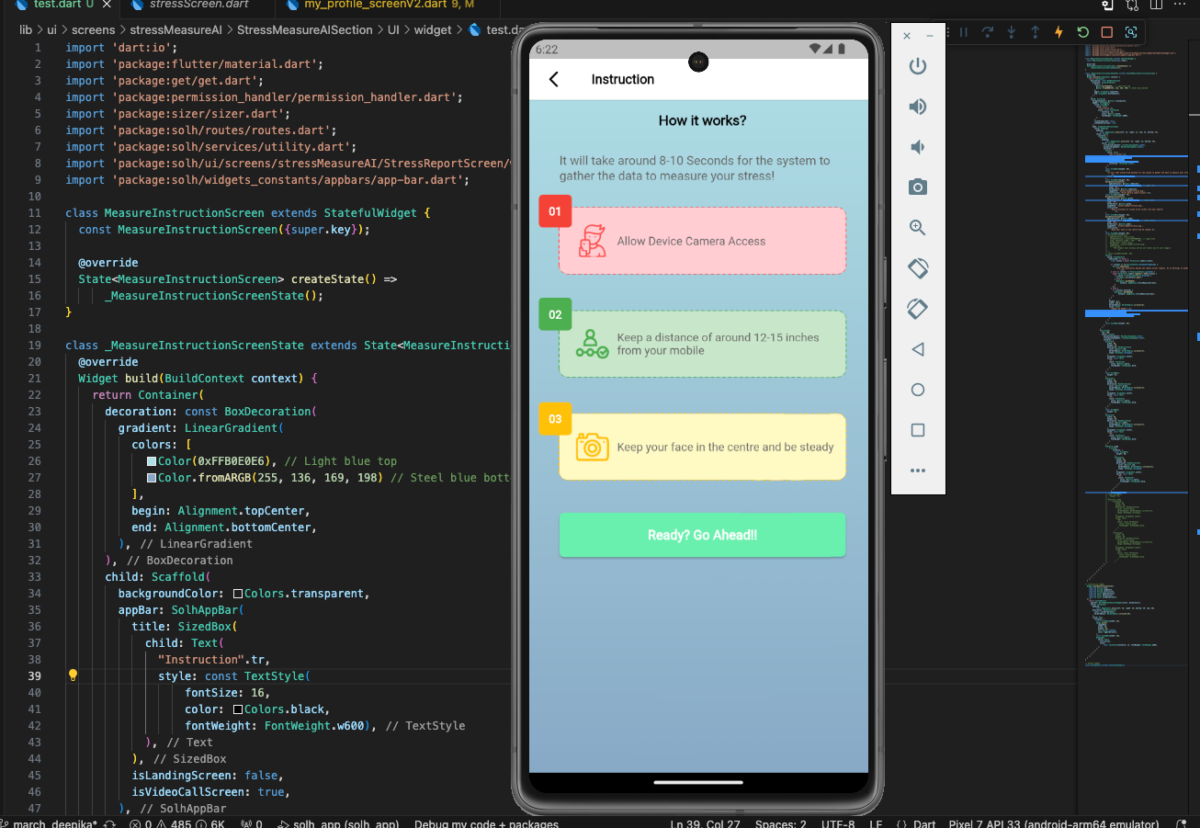This screenshot has width=1200, height=828.
Task: Click the emulator power button
Action: [917, 67]
